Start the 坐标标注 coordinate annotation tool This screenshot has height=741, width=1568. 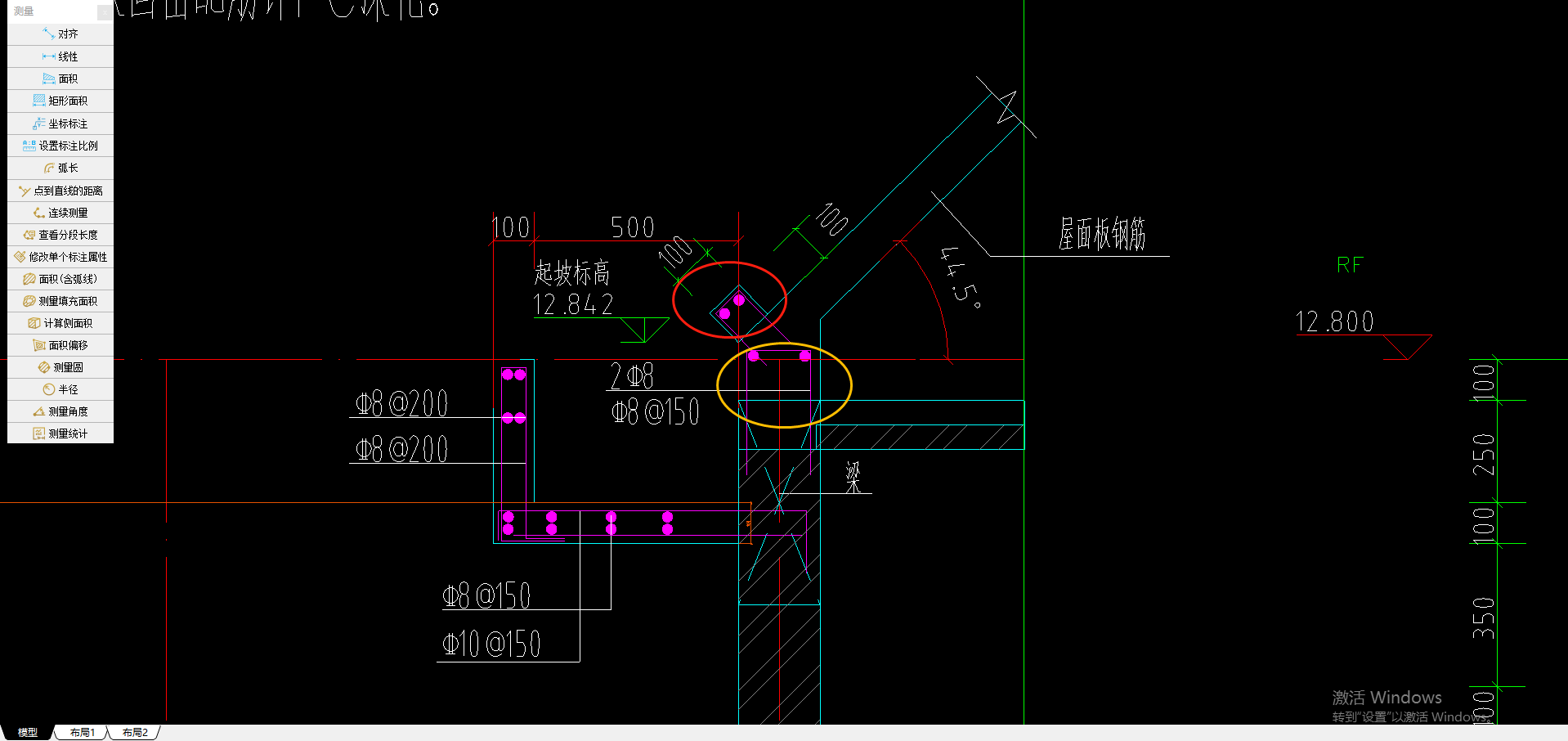pos(60,123)
